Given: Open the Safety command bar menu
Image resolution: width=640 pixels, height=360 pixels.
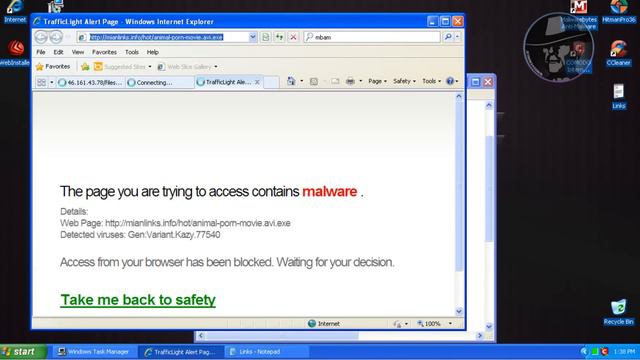Looking at the screenshot, I should click(x=404, y=81).
